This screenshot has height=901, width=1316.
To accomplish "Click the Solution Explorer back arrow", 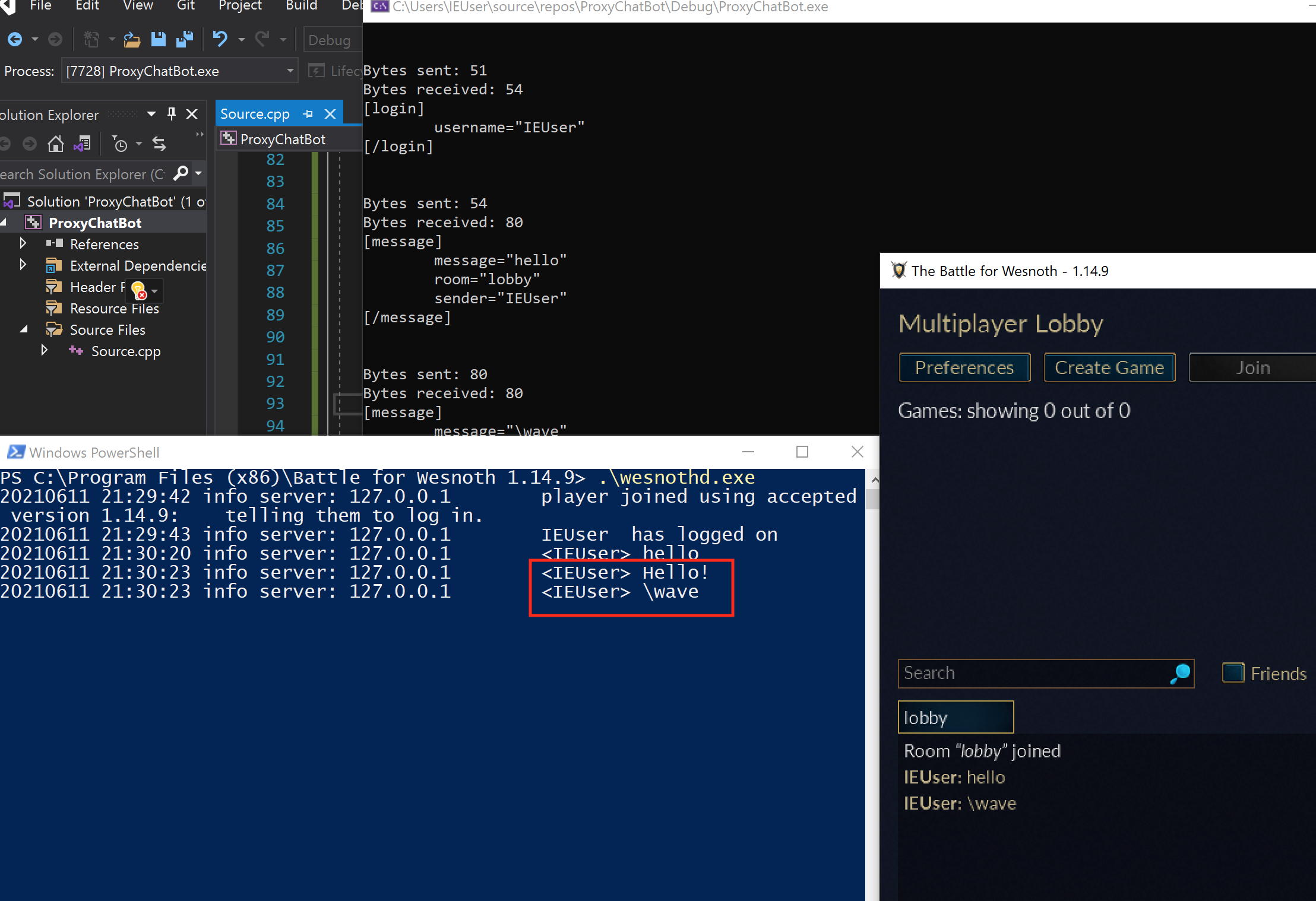I will [x=5, y=144].
